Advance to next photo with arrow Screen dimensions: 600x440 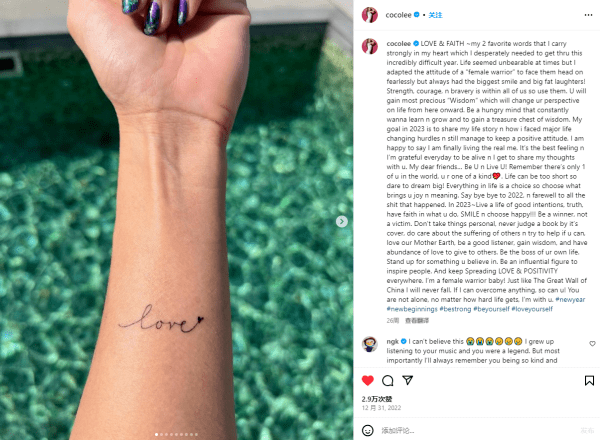[342, 221]
